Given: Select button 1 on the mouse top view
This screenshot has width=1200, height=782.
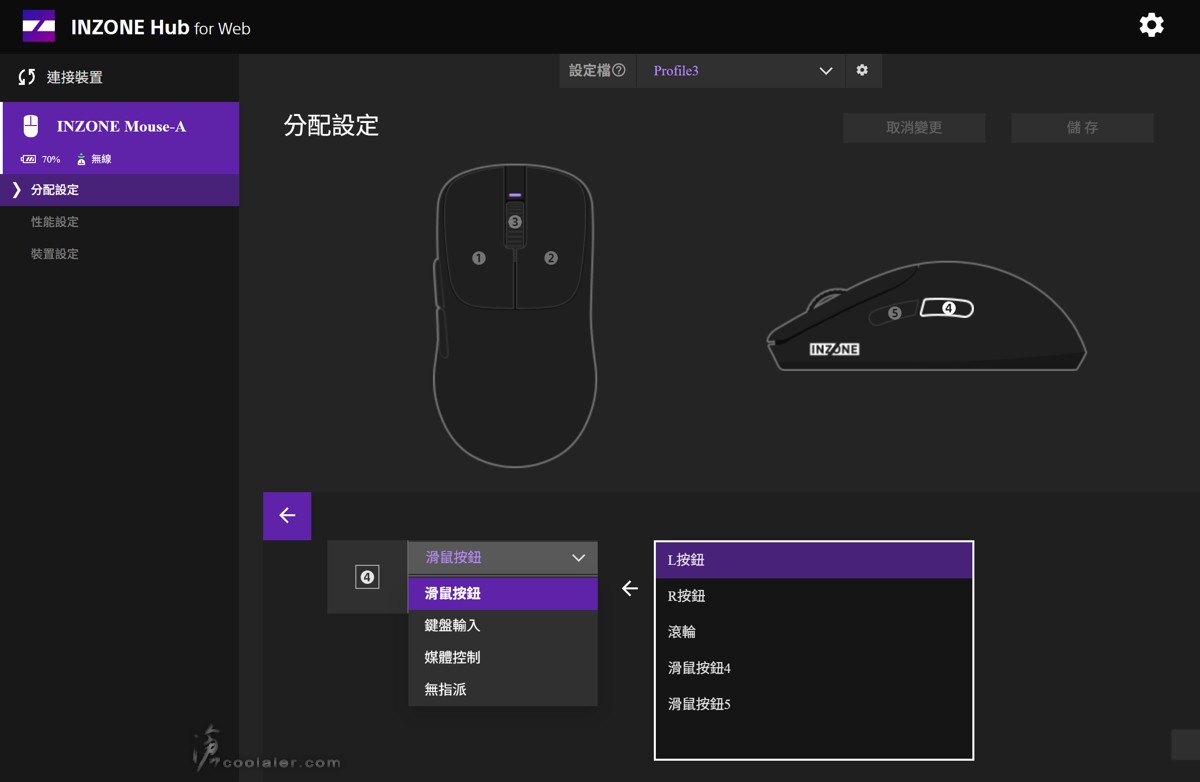Looking at the screenshot, I should (x=479, y=258).
